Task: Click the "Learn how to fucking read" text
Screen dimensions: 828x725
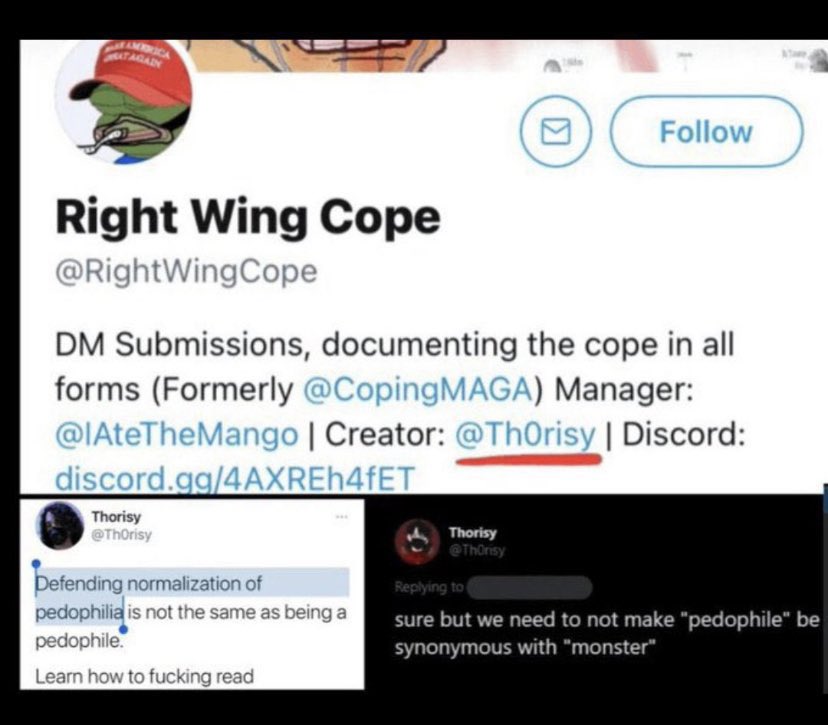Action: 144,676
